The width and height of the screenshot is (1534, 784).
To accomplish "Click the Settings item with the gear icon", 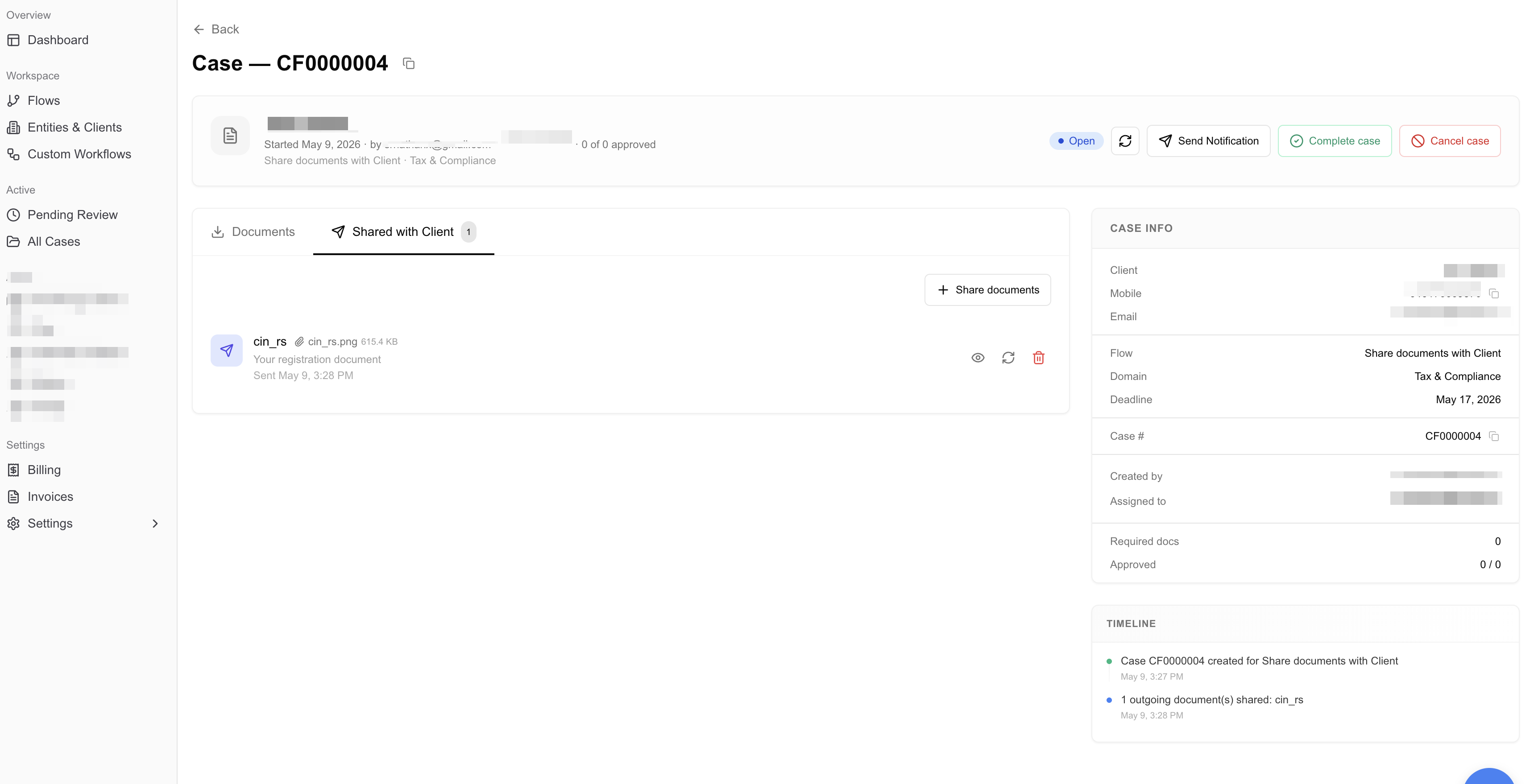I will point(50,524).
